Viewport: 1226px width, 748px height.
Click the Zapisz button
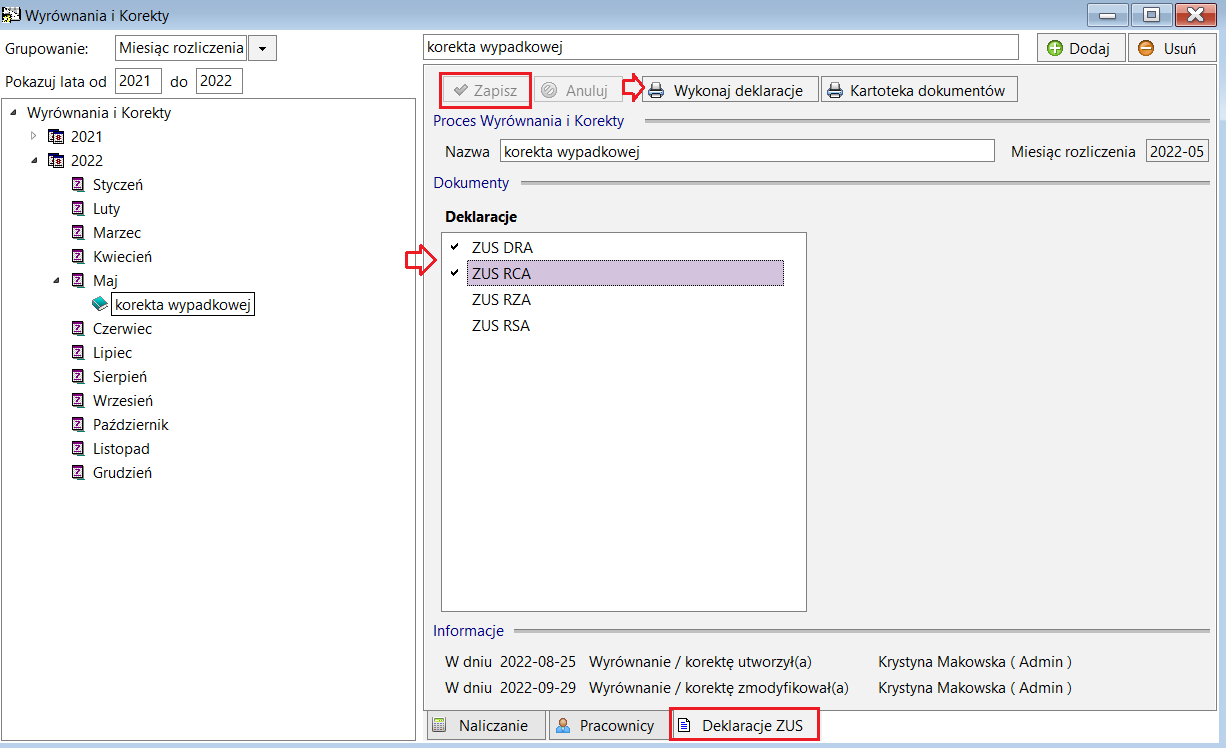[485, 90]
